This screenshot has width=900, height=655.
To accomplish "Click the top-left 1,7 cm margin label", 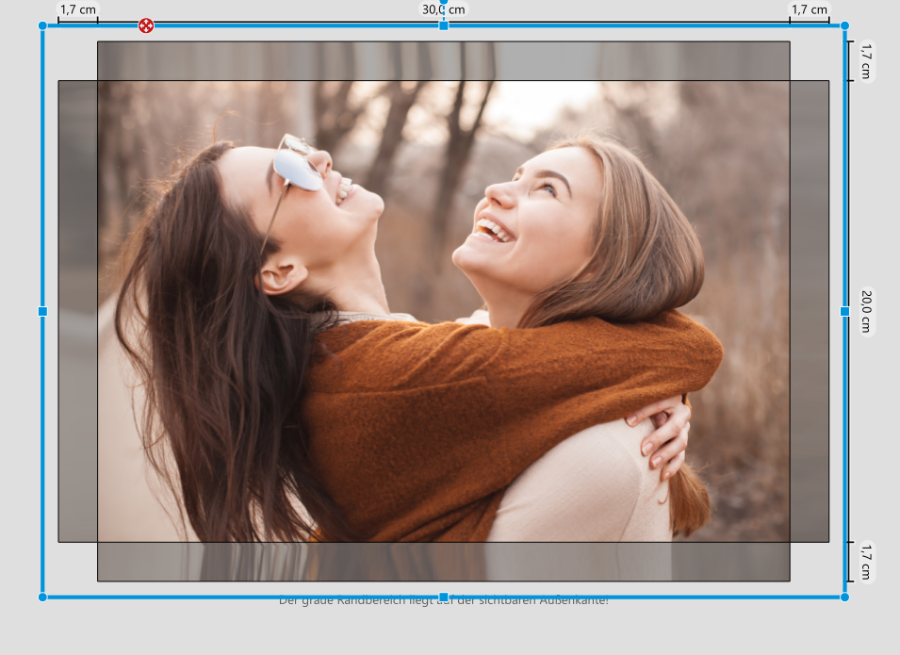I will coord(78,10).
